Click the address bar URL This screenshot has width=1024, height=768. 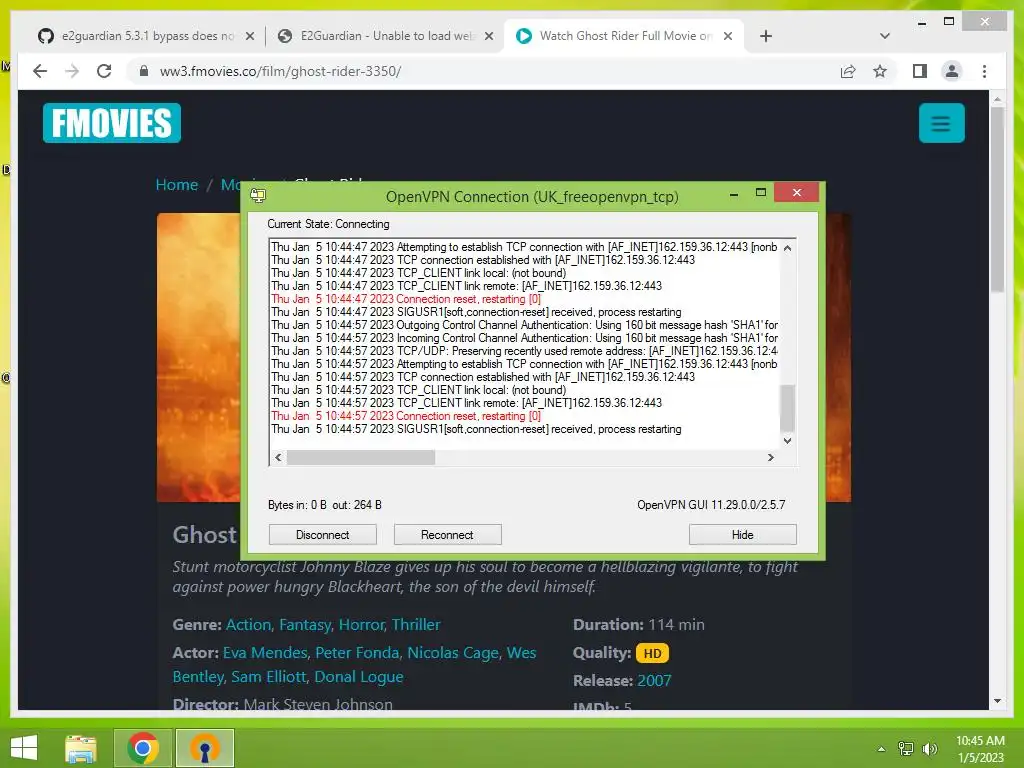click(280, 71)
